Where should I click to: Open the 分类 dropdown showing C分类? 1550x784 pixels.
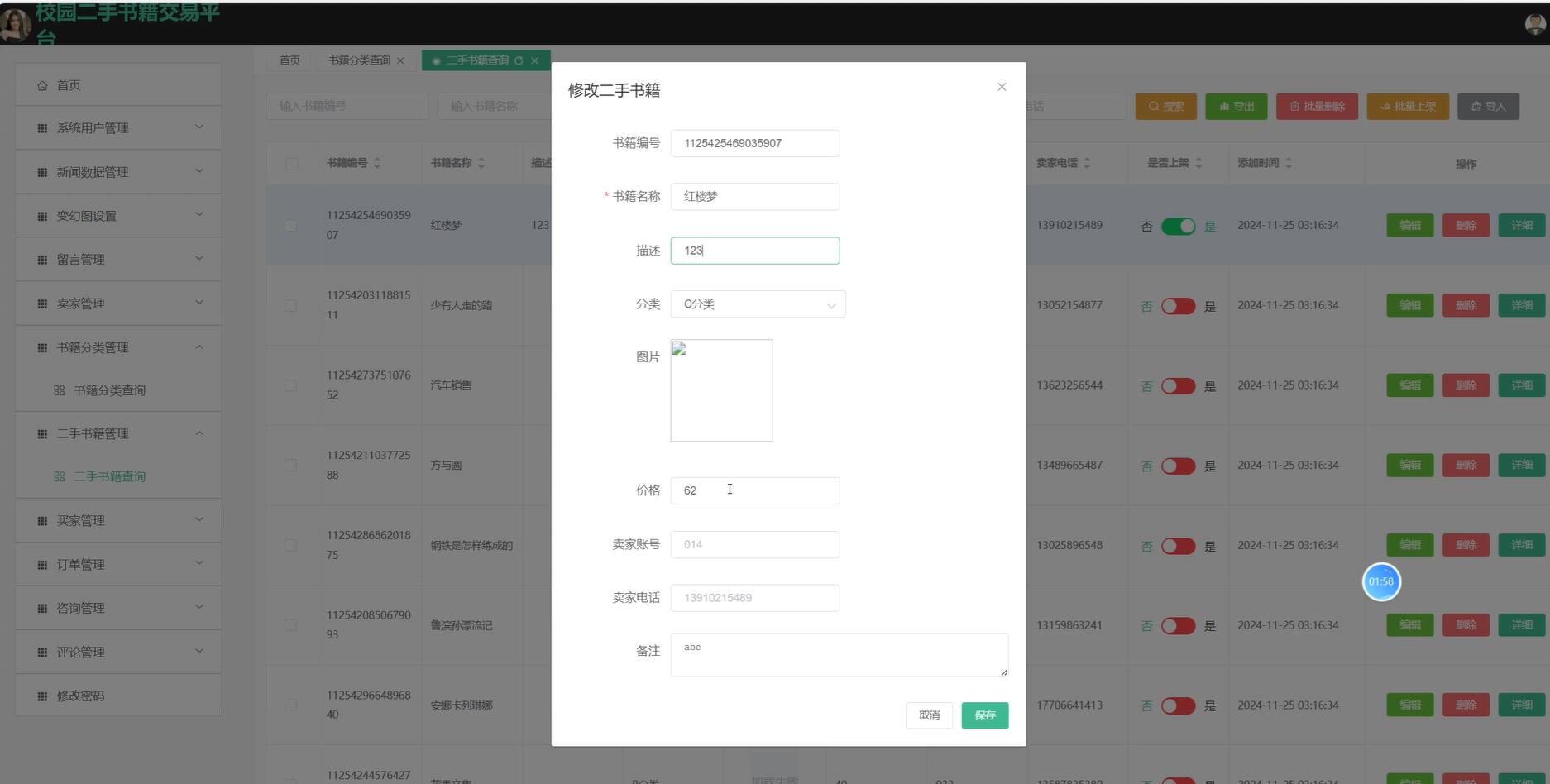point(758,304)
